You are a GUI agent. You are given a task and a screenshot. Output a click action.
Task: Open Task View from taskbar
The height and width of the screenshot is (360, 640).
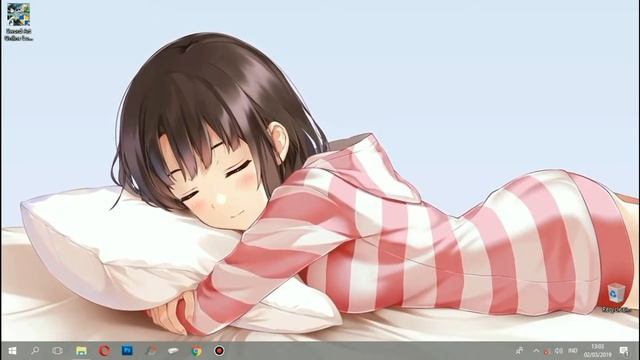(x=58, y=351)
